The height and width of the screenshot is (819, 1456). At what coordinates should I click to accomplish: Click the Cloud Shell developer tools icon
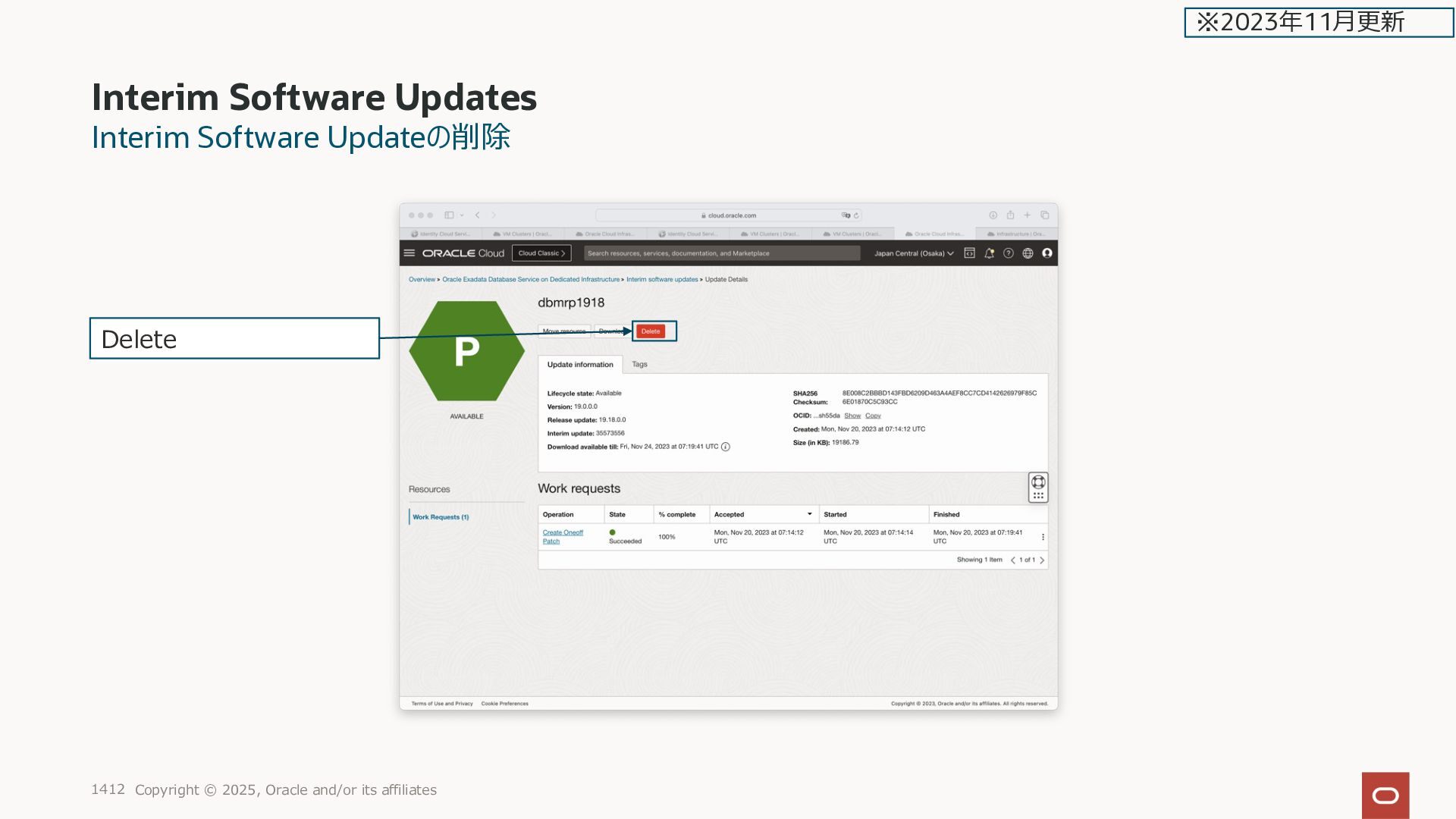(969, 253)
